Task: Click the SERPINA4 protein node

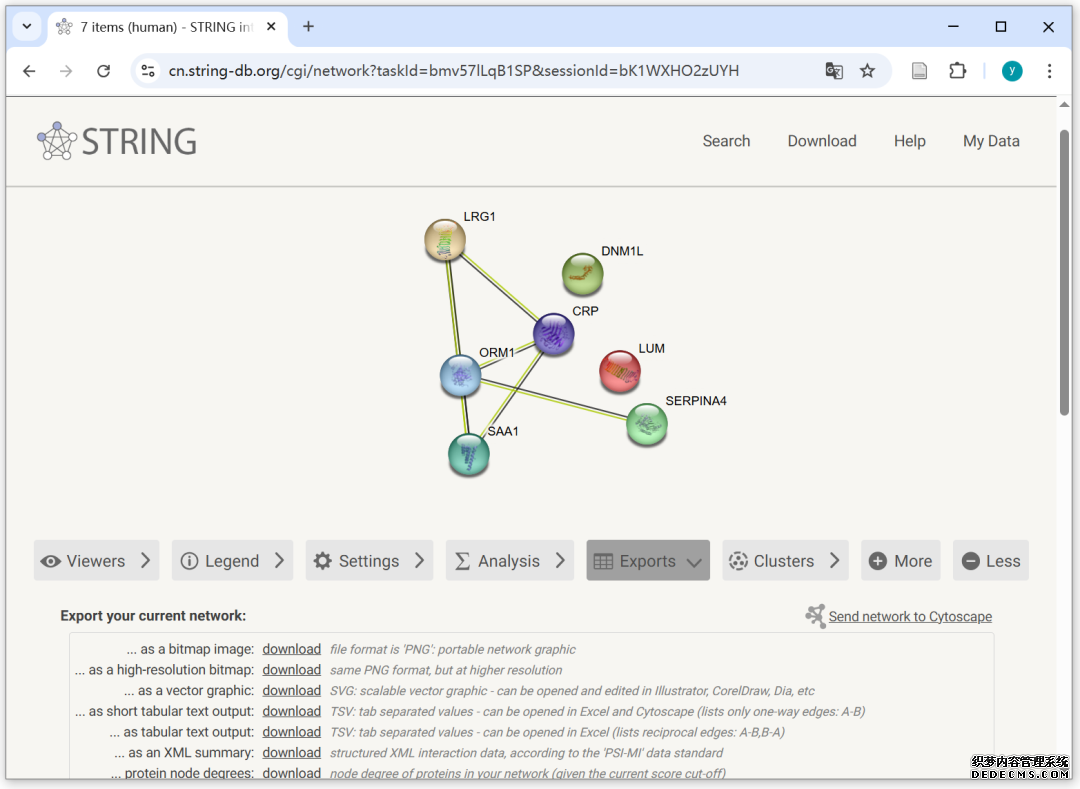Action: pyautogui.click(x=647, y=425)
